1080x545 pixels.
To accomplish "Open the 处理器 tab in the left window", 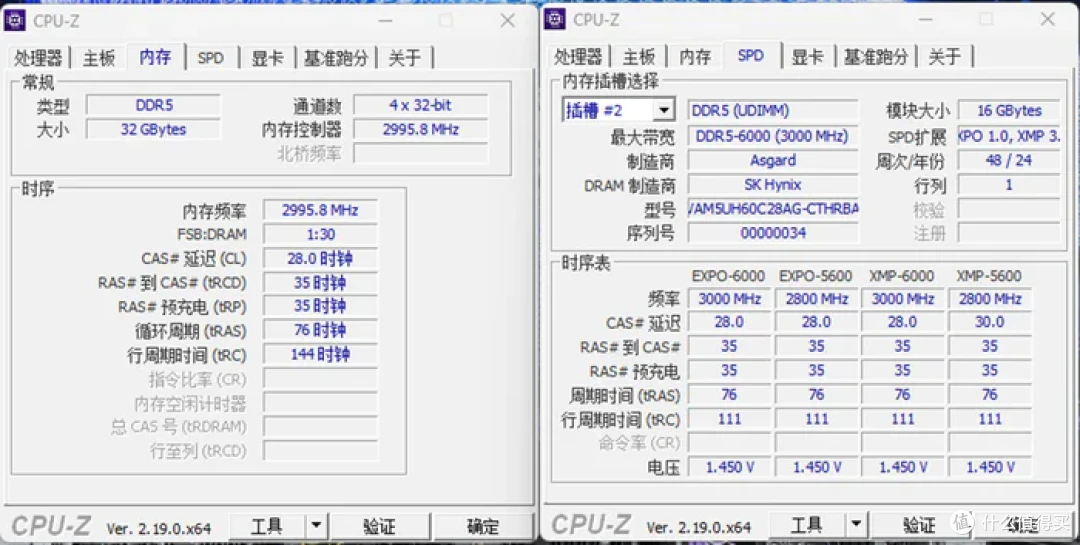I will coord(38,58).
